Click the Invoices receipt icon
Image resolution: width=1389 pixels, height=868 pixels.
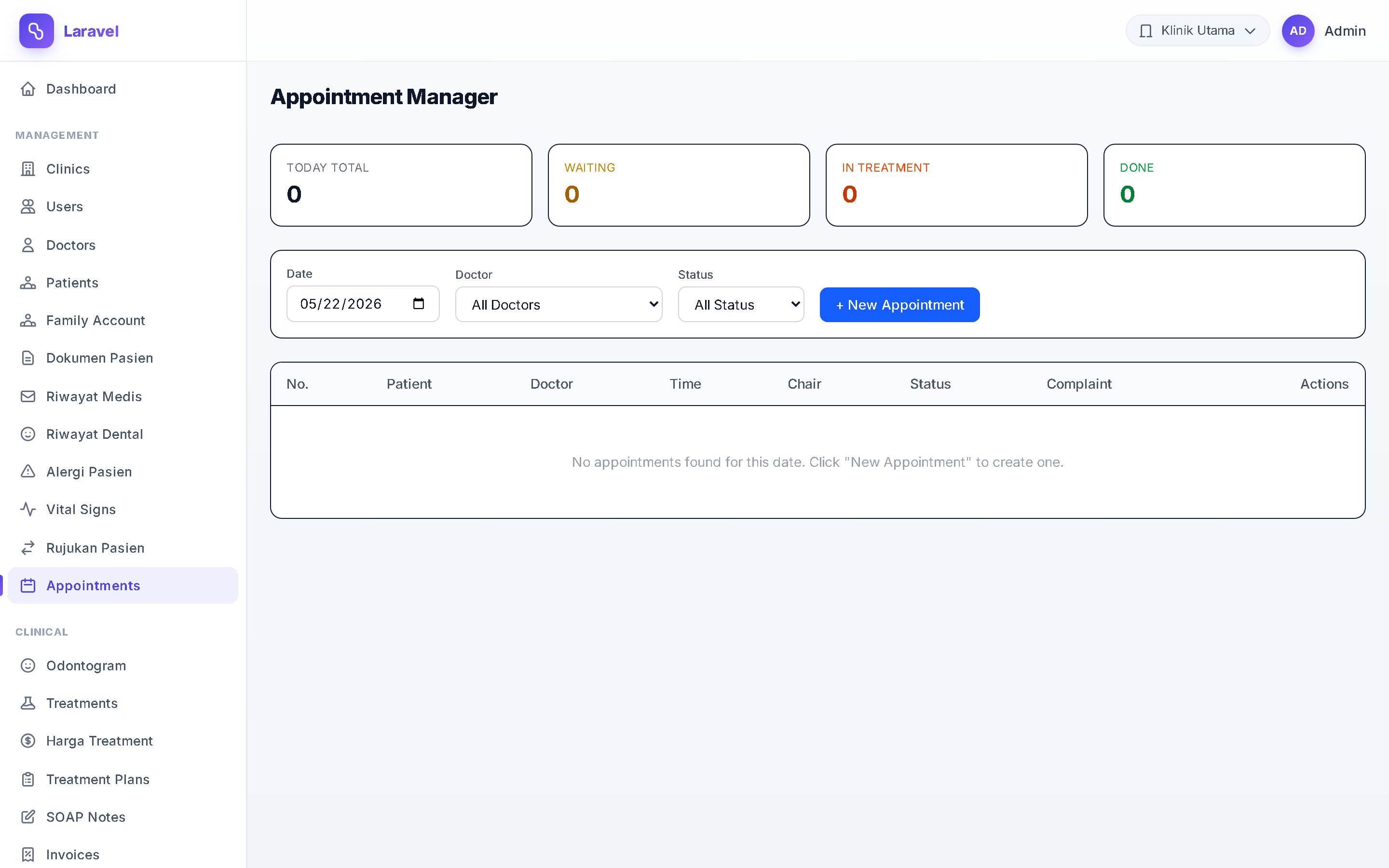coord(28,855)
